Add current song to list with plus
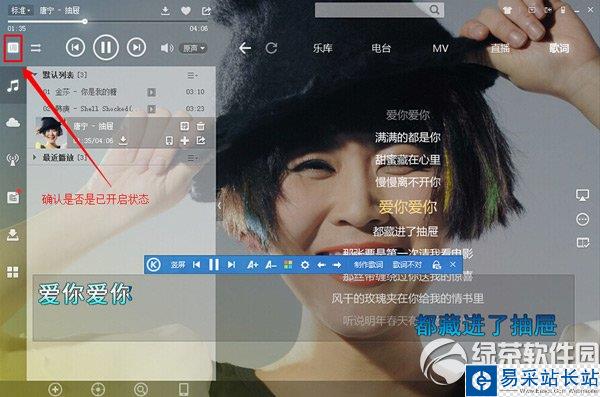 tap(185, 141)
